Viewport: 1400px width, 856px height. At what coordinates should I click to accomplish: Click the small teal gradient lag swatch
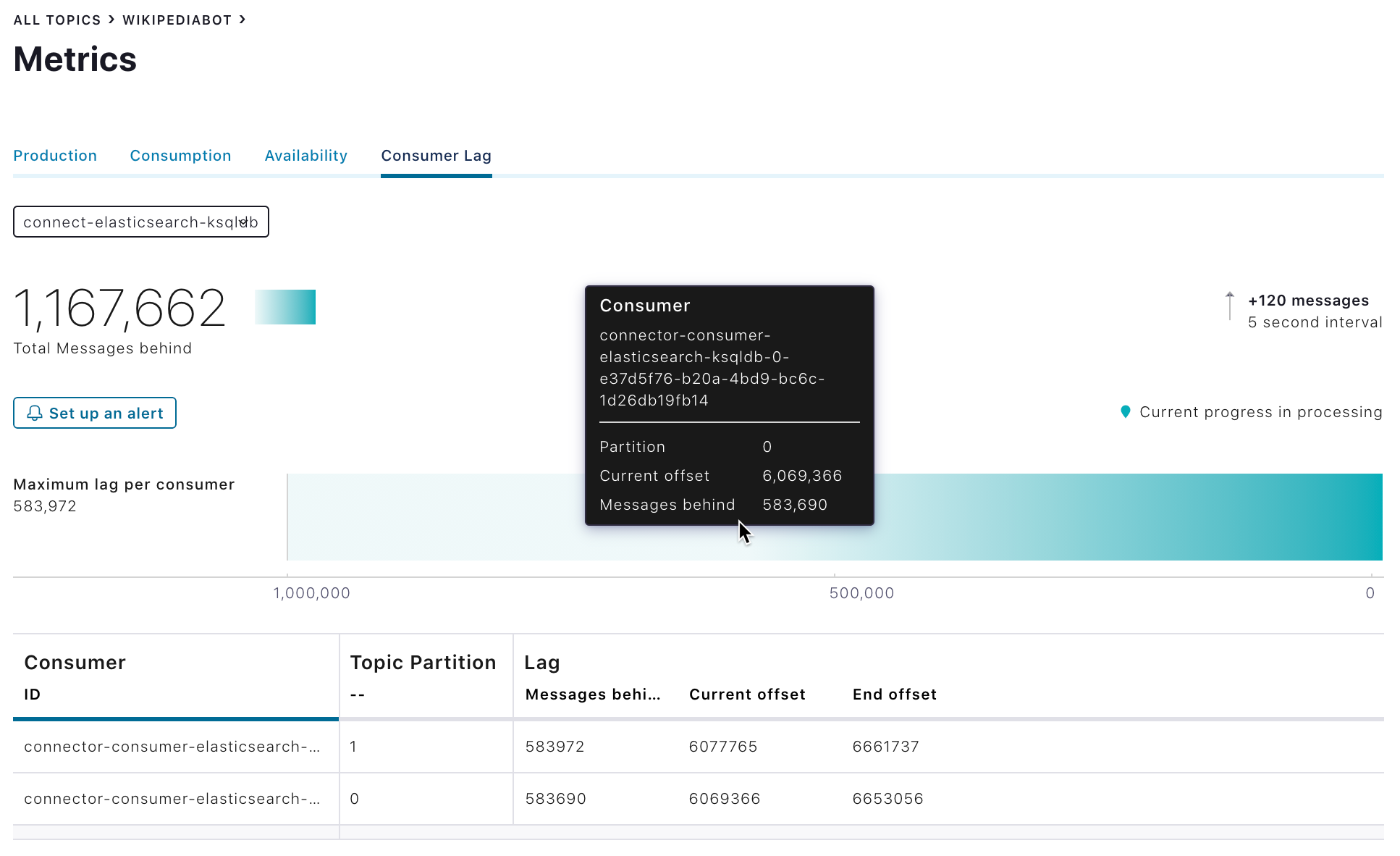tap(285, 307)
